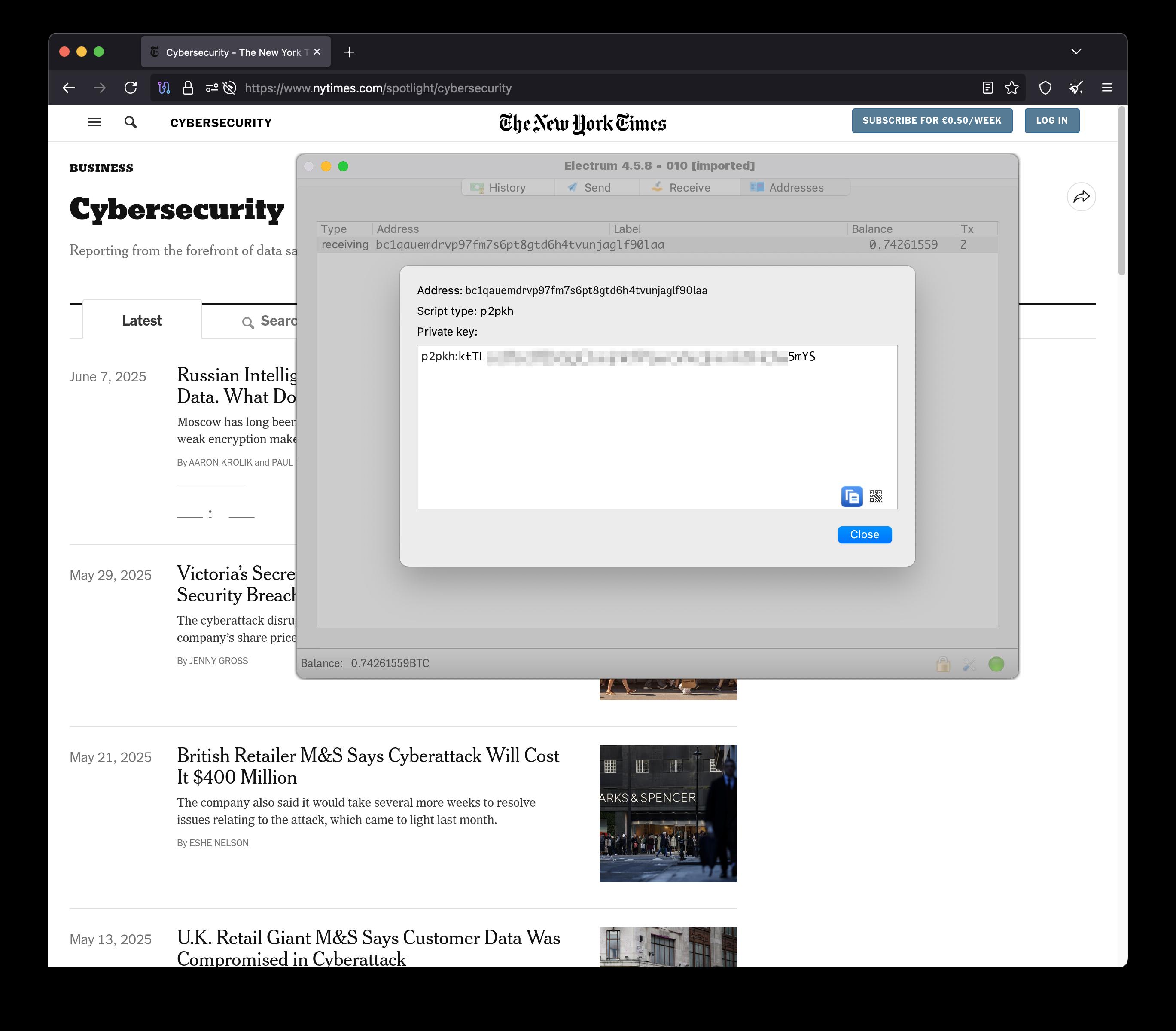
Task: Click the LOG IN button
Action: [1051, 120]
